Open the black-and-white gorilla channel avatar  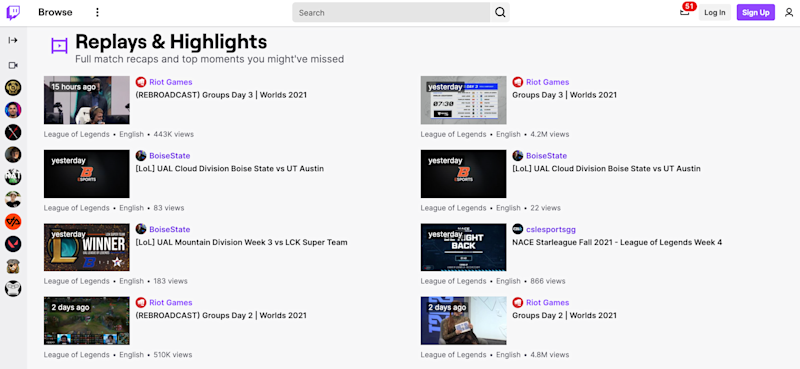[13, 288]
